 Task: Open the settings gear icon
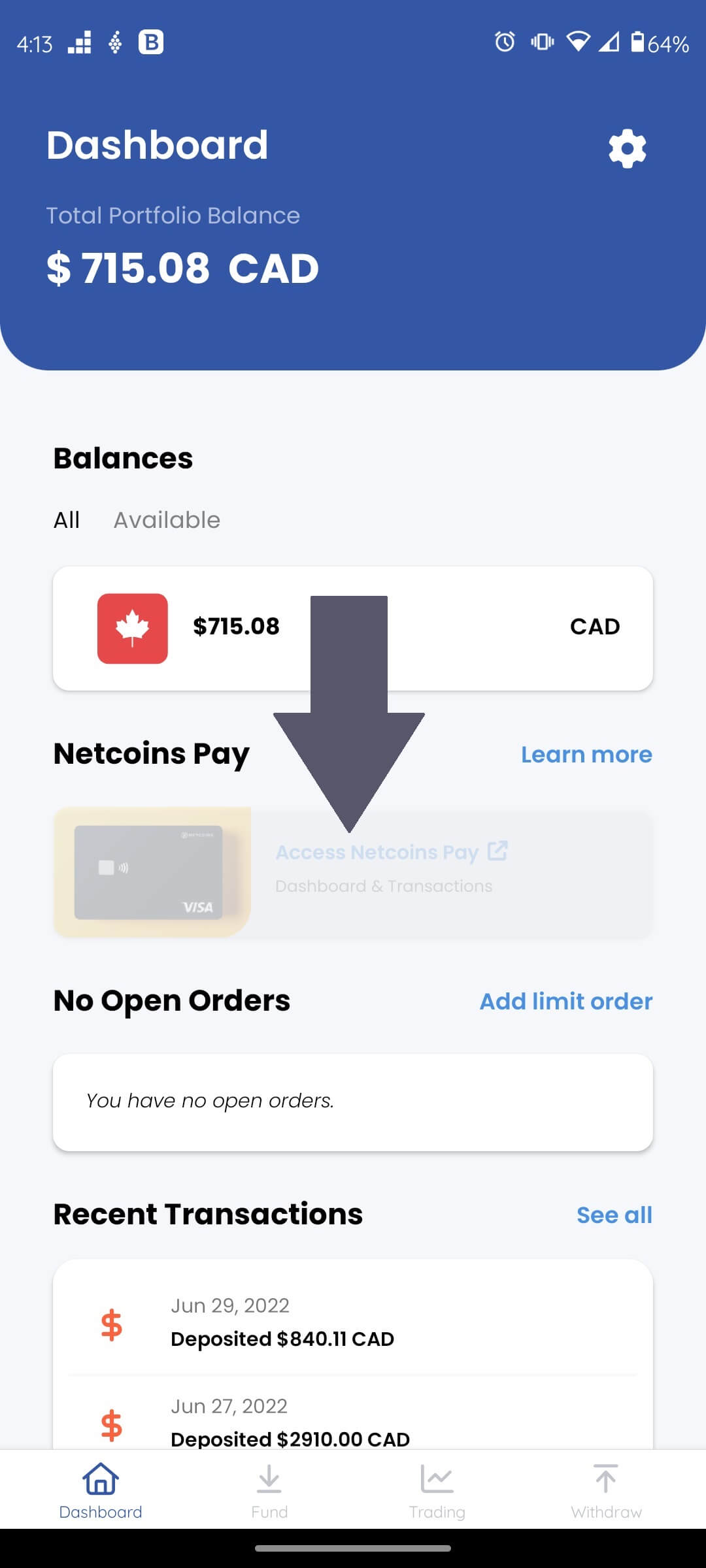626,148
